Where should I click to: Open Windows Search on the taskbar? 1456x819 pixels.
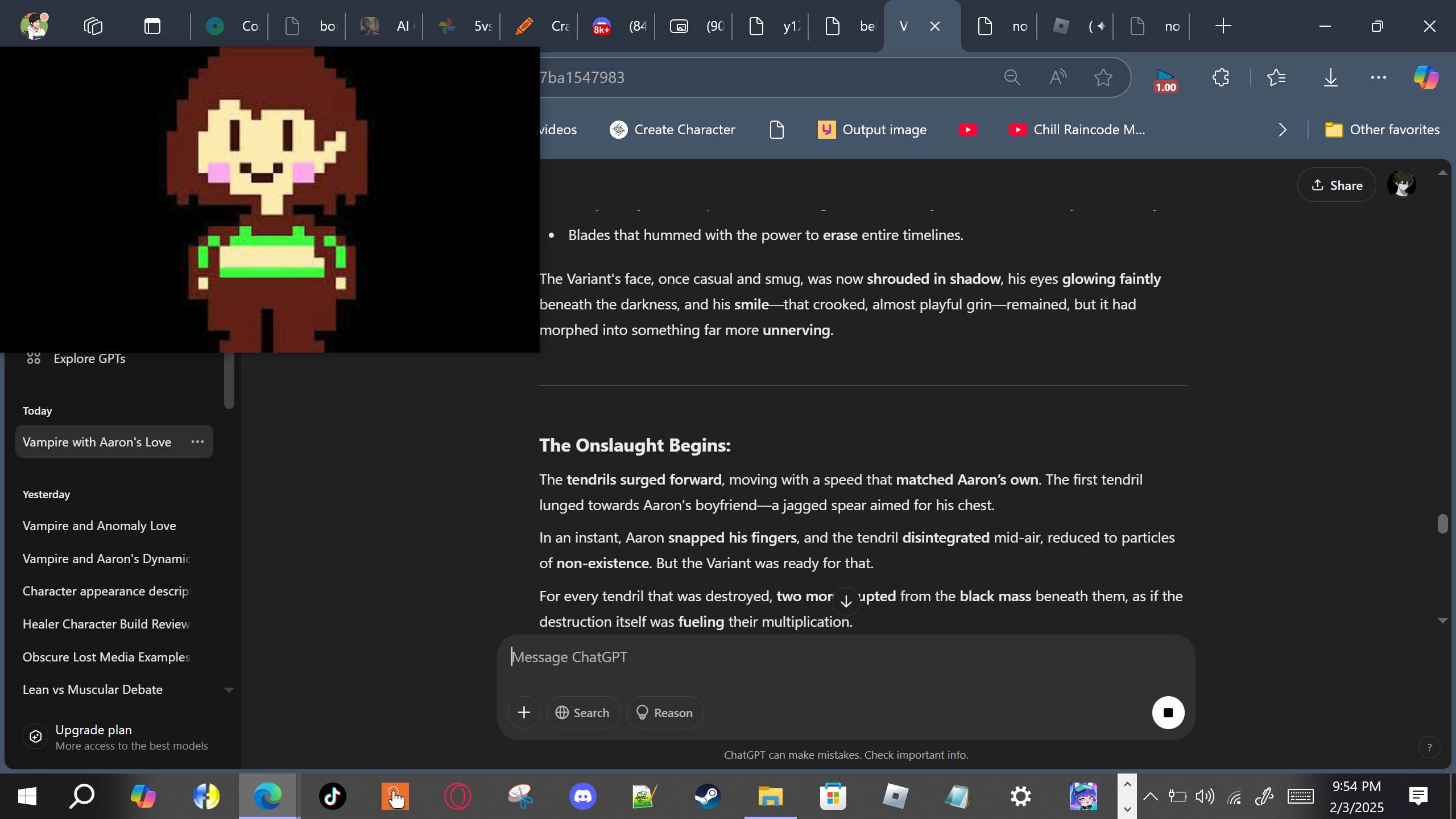[x=82, y=796]
